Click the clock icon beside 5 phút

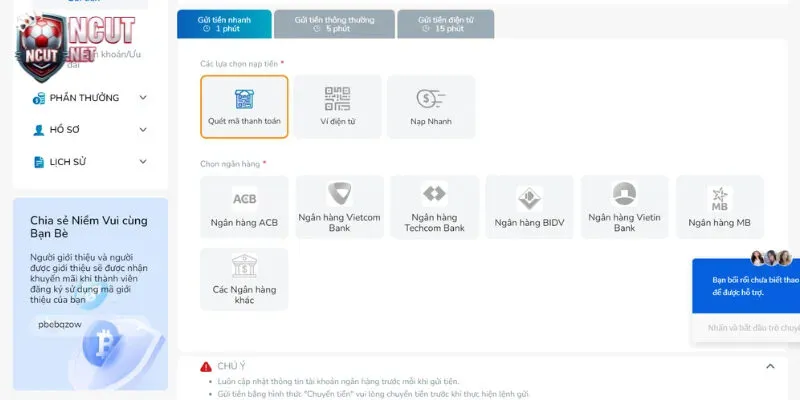click(x=317, y=29)
